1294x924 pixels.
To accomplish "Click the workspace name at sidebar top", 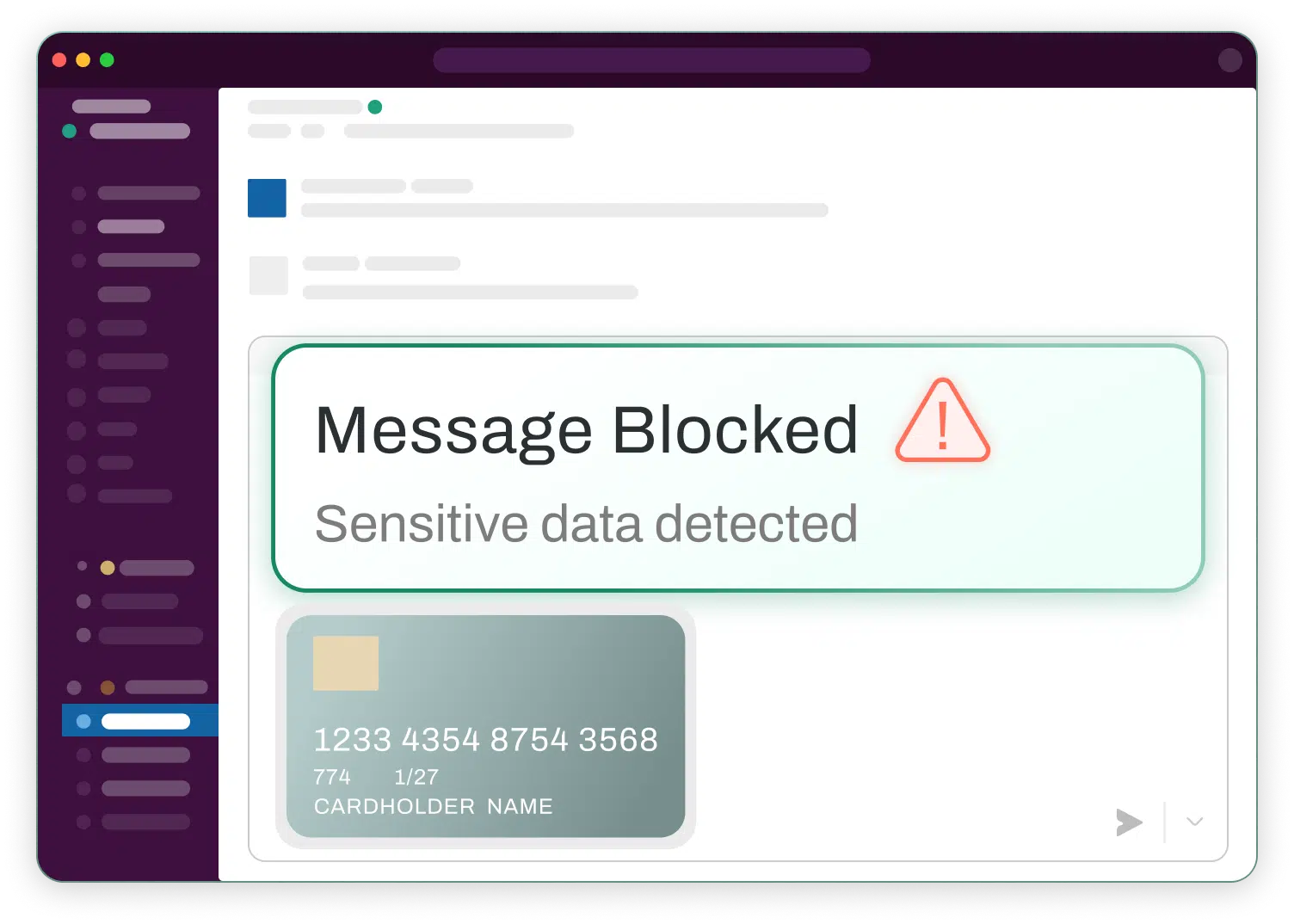I will click(x=111, y=107).
